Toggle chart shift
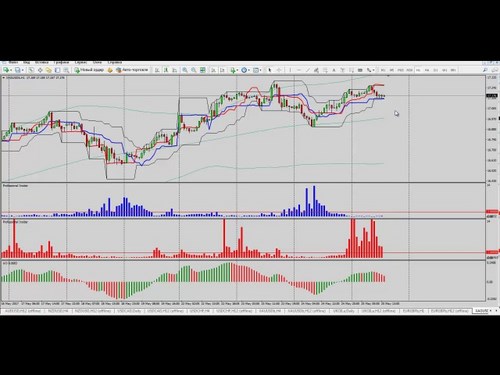 (x=222, y=70)
